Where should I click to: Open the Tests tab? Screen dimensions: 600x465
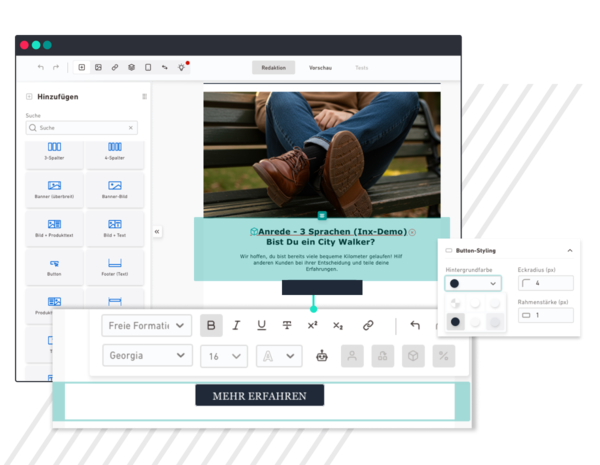pos(362,68)
